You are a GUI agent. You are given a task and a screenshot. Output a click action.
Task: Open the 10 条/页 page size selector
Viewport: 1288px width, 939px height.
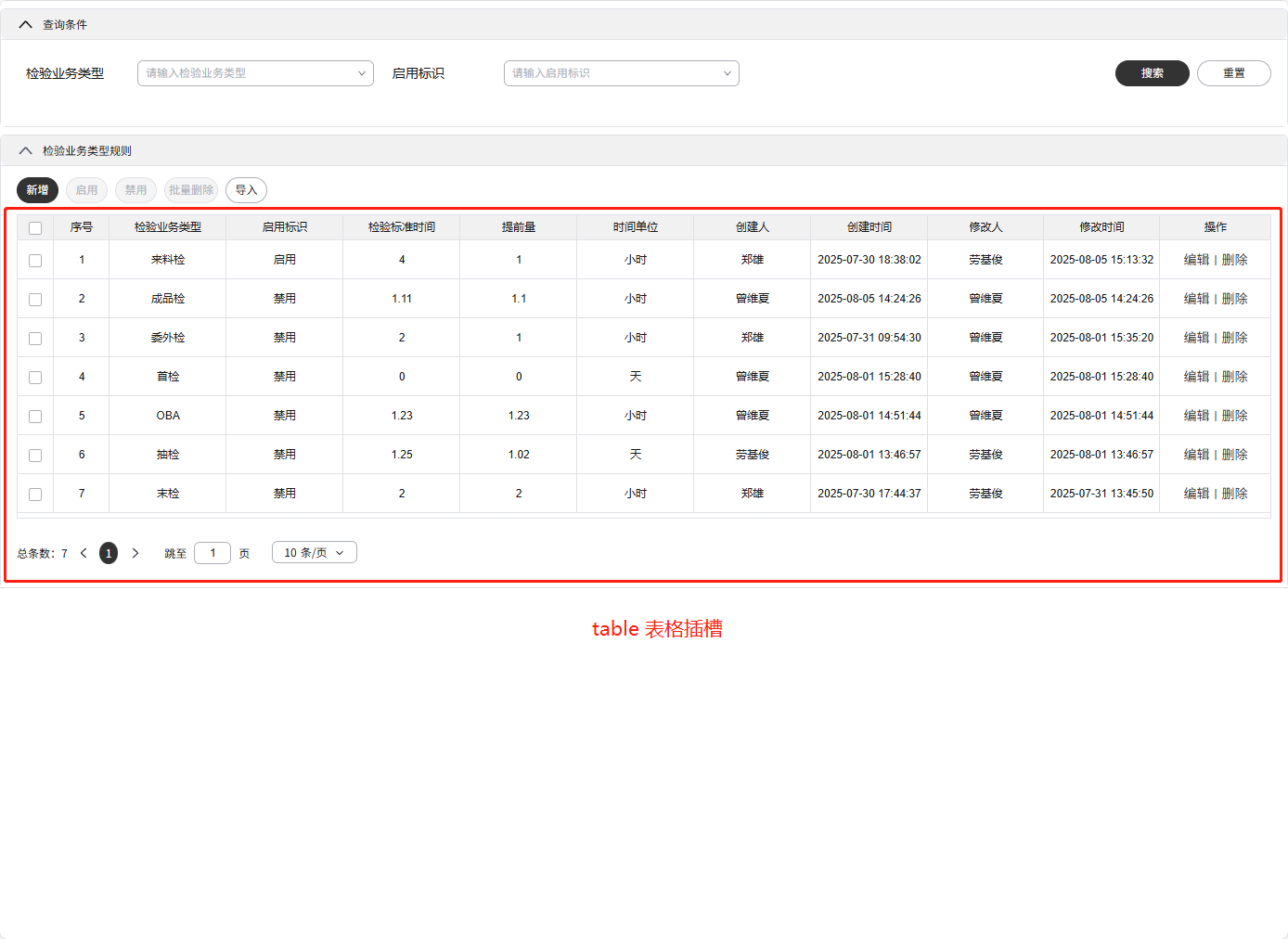tap(314, 553)
